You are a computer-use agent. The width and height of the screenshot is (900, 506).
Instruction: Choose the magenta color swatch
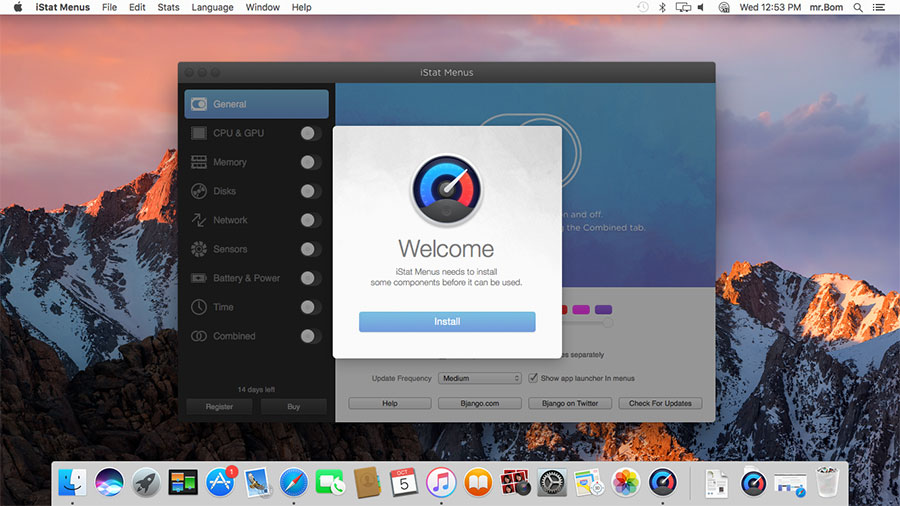tap(581, 309)
